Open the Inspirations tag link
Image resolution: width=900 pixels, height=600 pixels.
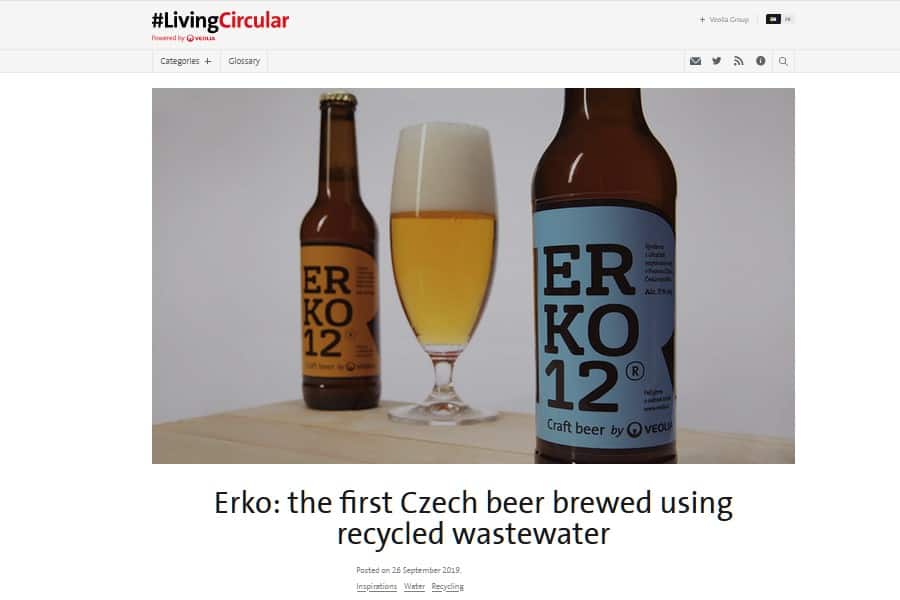point(377,586)
